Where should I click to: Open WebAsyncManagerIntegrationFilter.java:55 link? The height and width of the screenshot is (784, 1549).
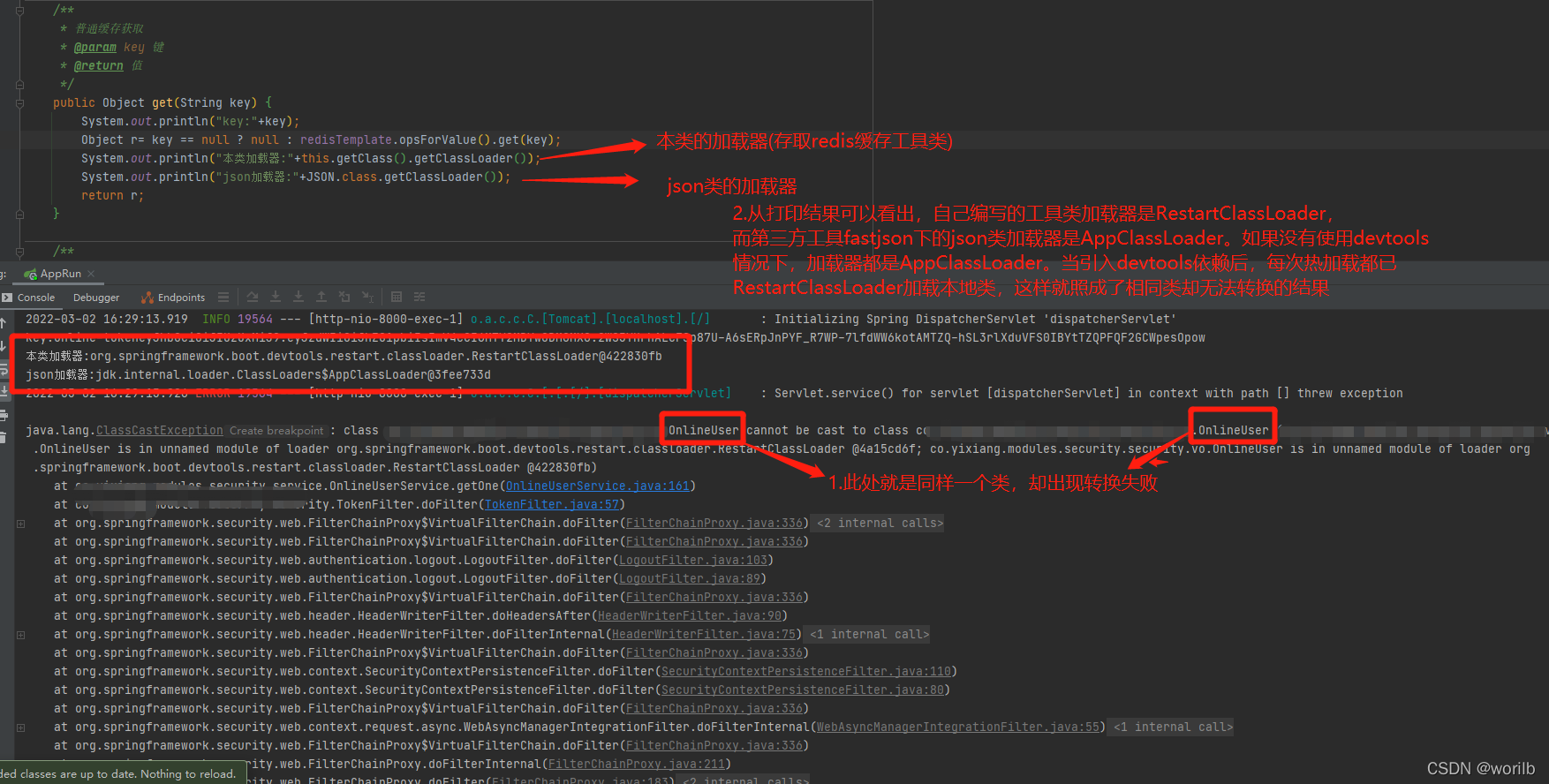(x=958, y=727)
